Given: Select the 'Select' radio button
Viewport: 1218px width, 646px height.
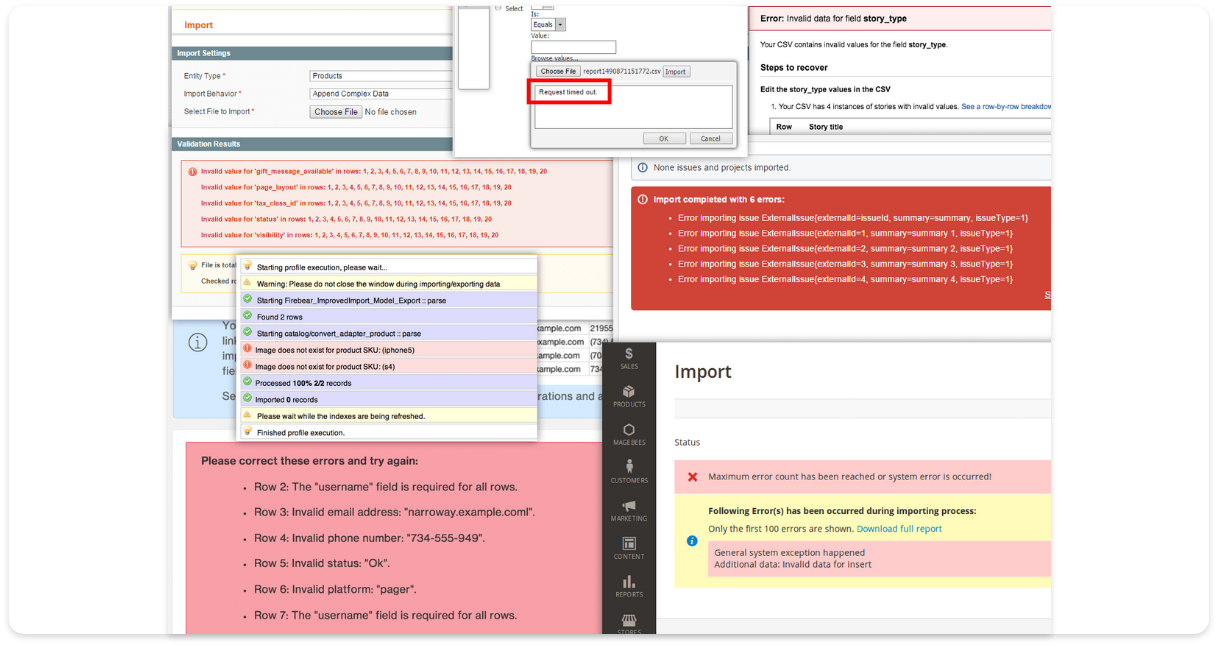Looking at the screenshot, I should pyautogui.click(x=499, y=8).
